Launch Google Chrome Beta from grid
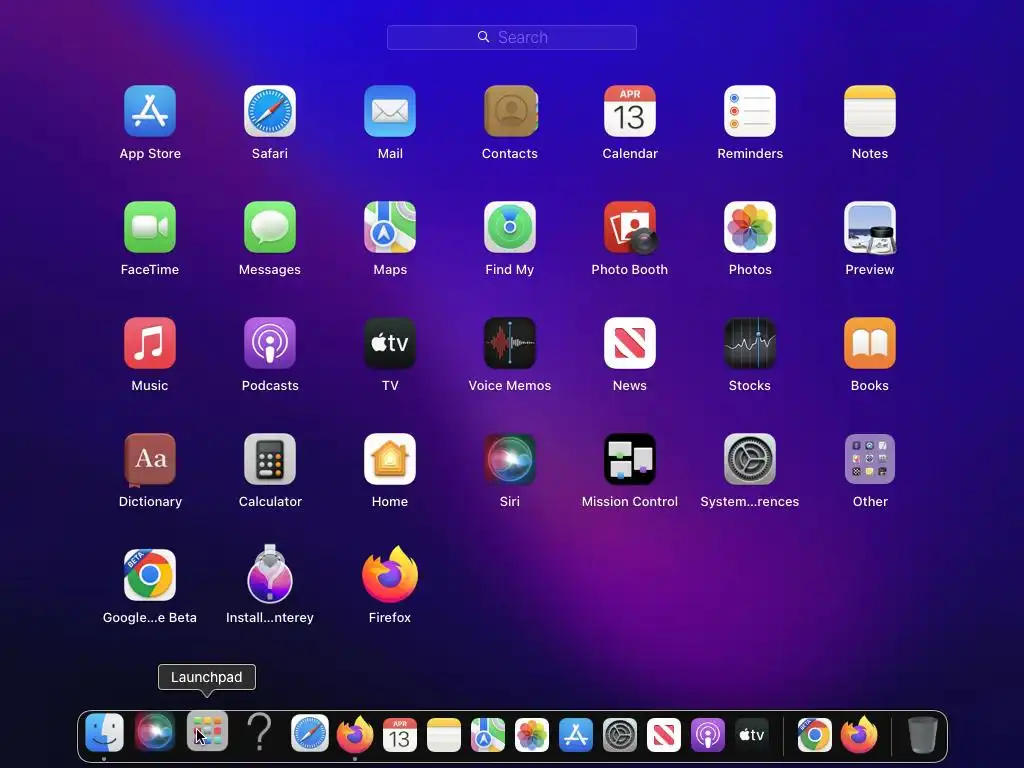1024x768 pixels. pos(150,575)
